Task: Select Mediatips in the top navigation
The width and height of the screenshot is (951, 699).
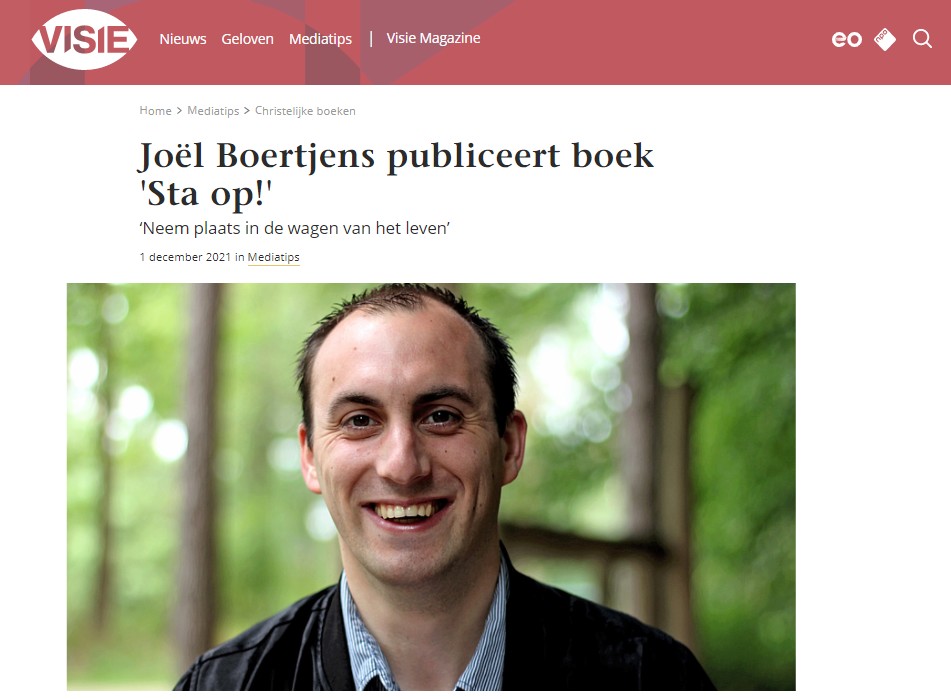Action: (x=320, y=39)
